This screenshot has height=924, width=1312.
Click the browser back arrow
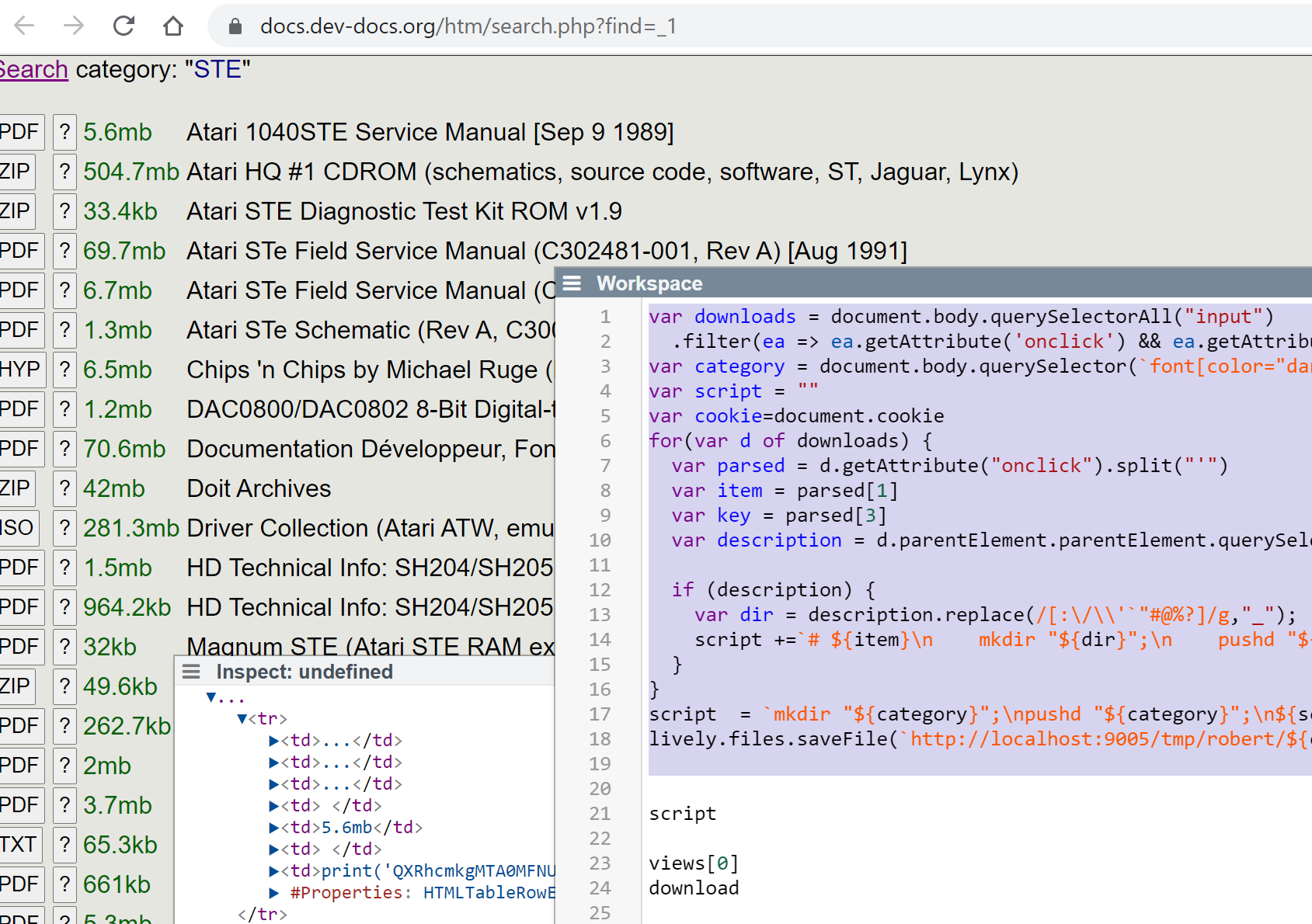click(x=25, y=26)
